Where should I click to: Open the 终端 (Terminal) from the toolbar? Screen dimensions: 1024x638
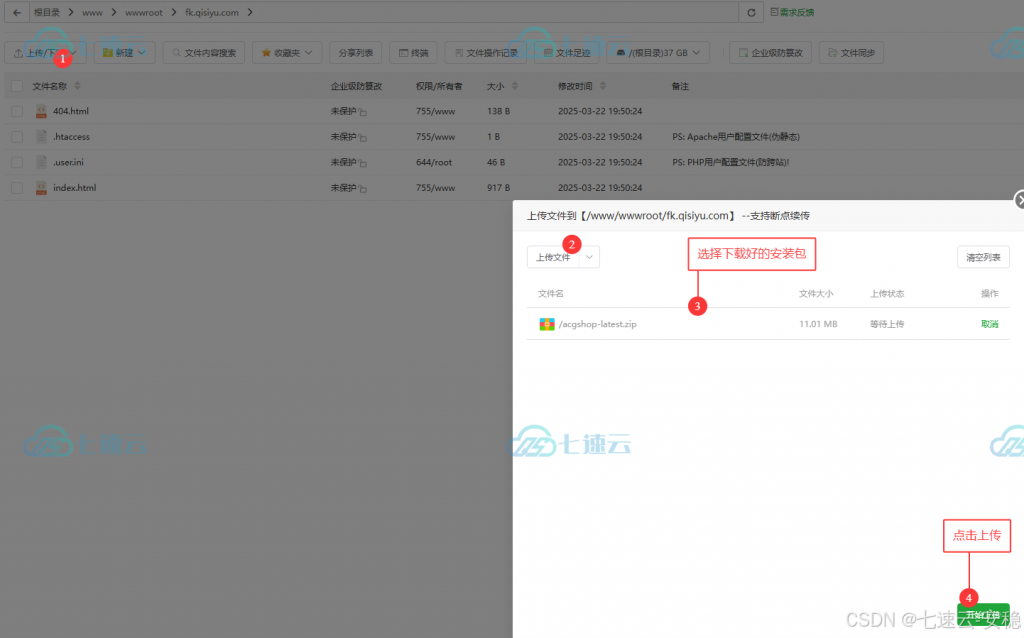tap(413, 52)
